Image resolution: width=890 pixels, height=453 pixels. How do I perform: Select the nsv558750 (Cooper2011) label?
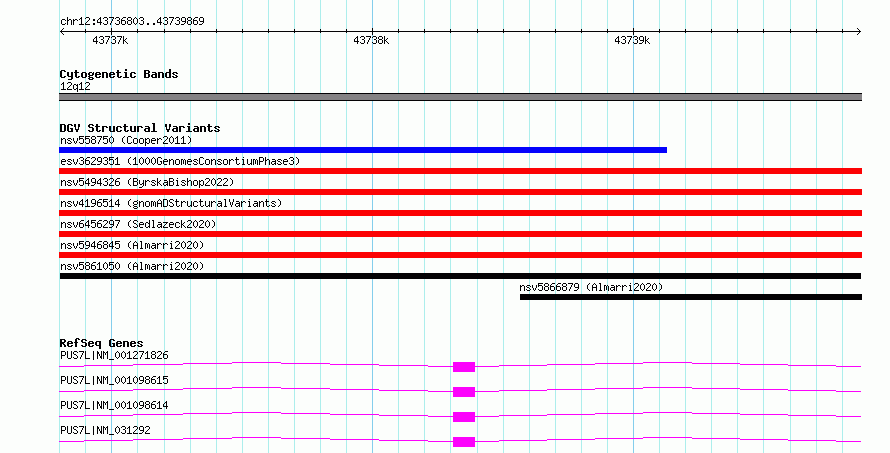click(126, 140)
